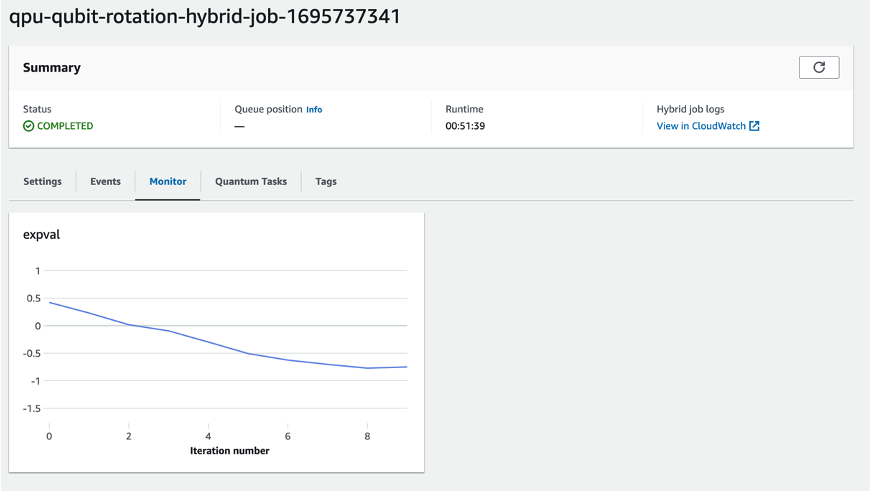Image resolution: width=870 pixels, height=491 pixels.
Task: Click the green COMPLETED status check icon
Action: [28, 126]
